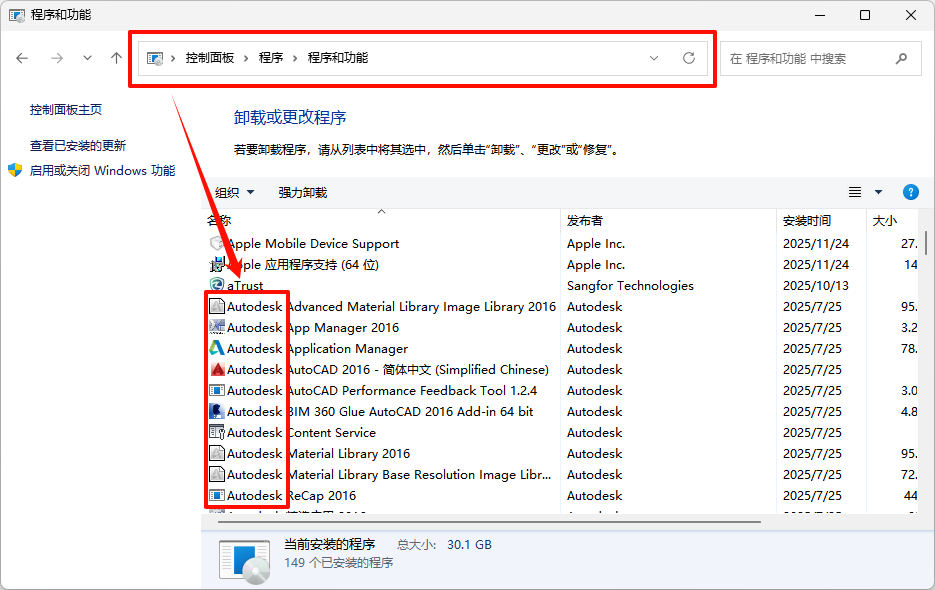The width and height of the screenshot is (935, 590).
Task: Select the Autodesk Application Manager icon
Action: pos(217,349)
